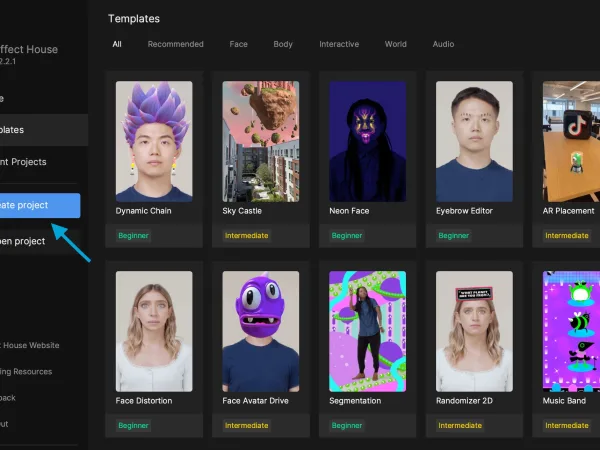The width and height of the screenshot is (600, 450).
Task: Open the Face Distortion template thumbnail
Action: tap(154, 331)
